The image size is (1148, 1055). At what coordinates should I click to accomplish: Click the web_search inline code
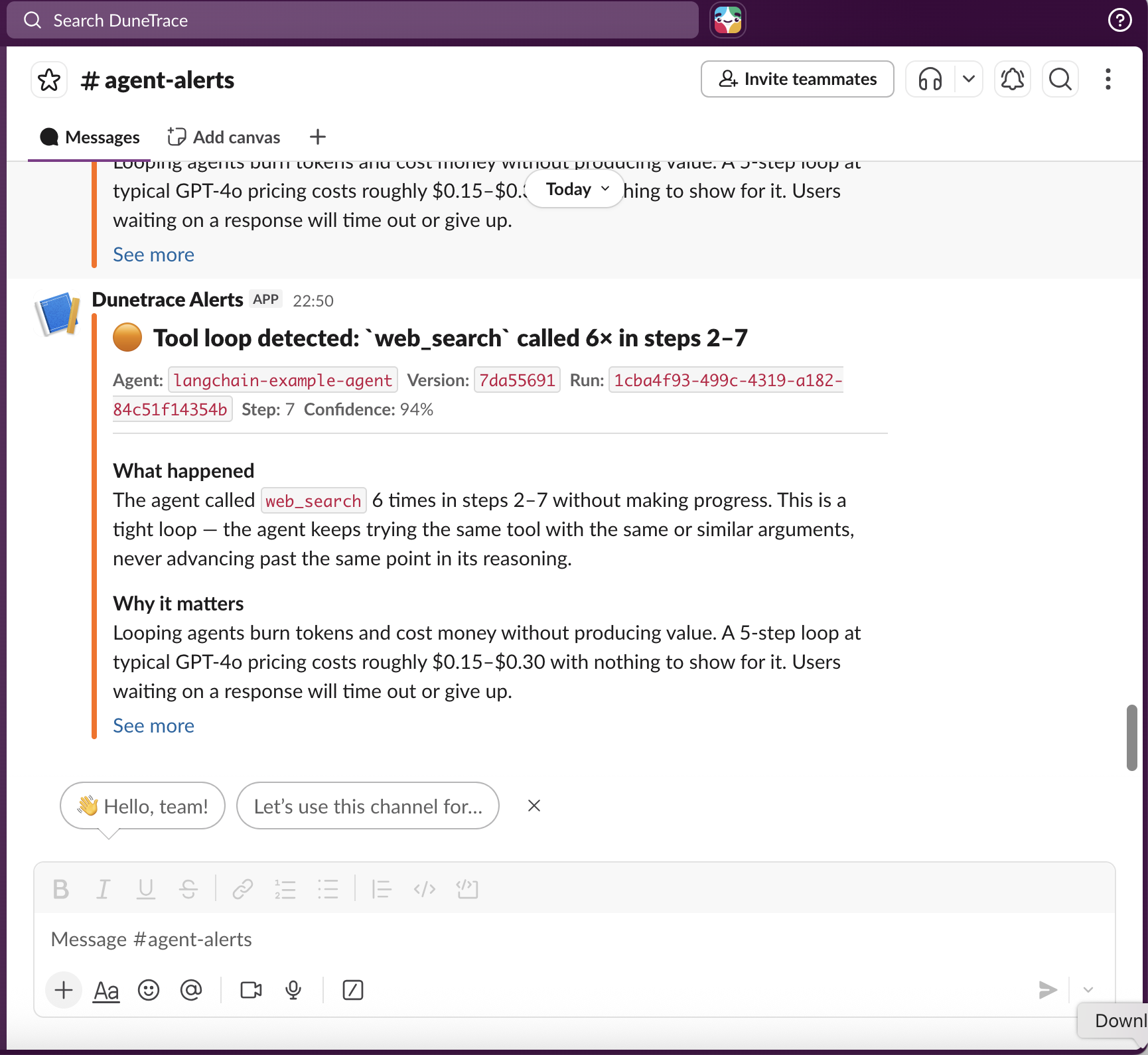coord(313,501)
